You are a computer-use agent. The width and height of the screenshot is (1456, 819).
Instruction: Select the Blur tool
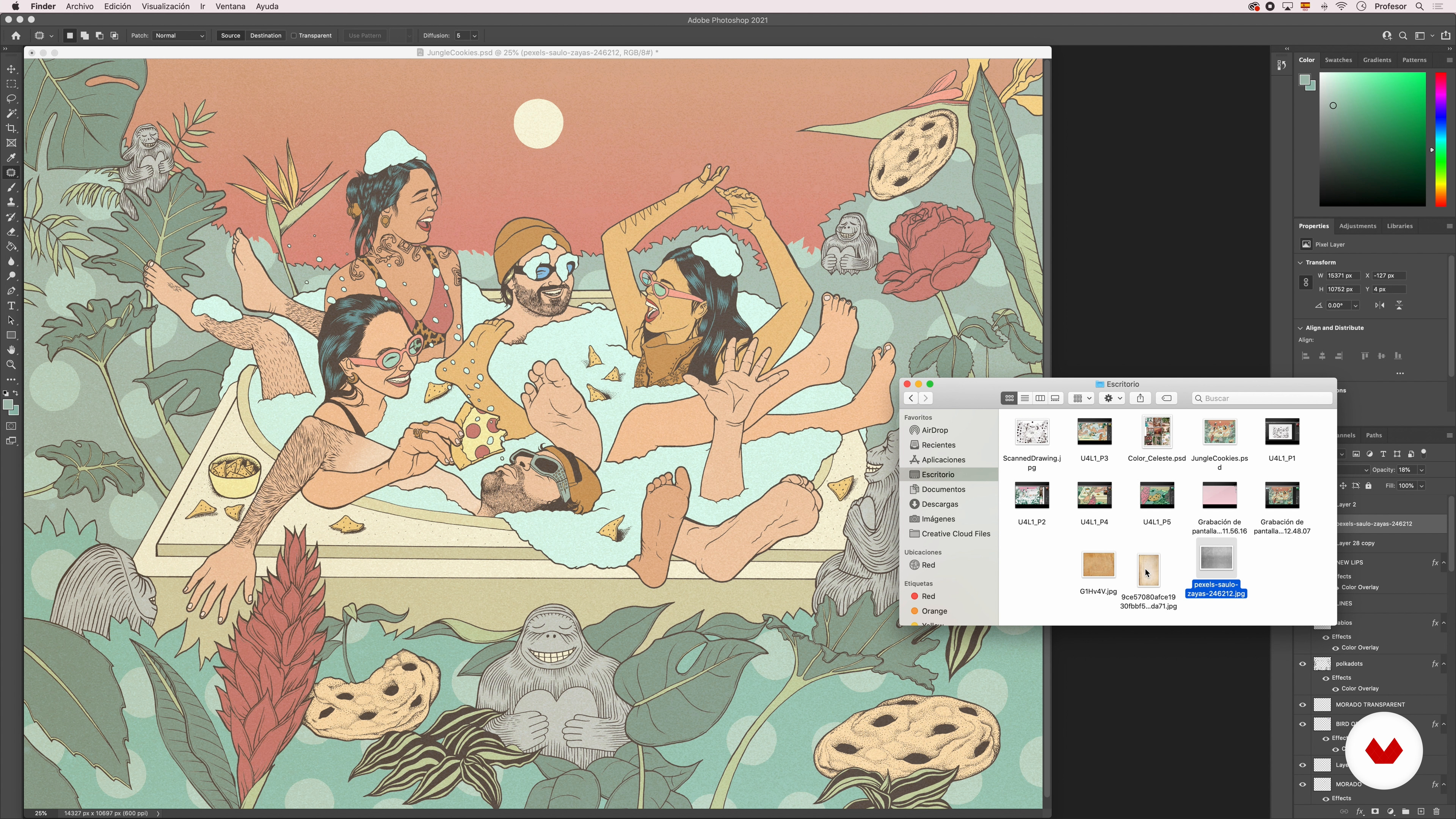pyautogui.click(x=11, y=261)
